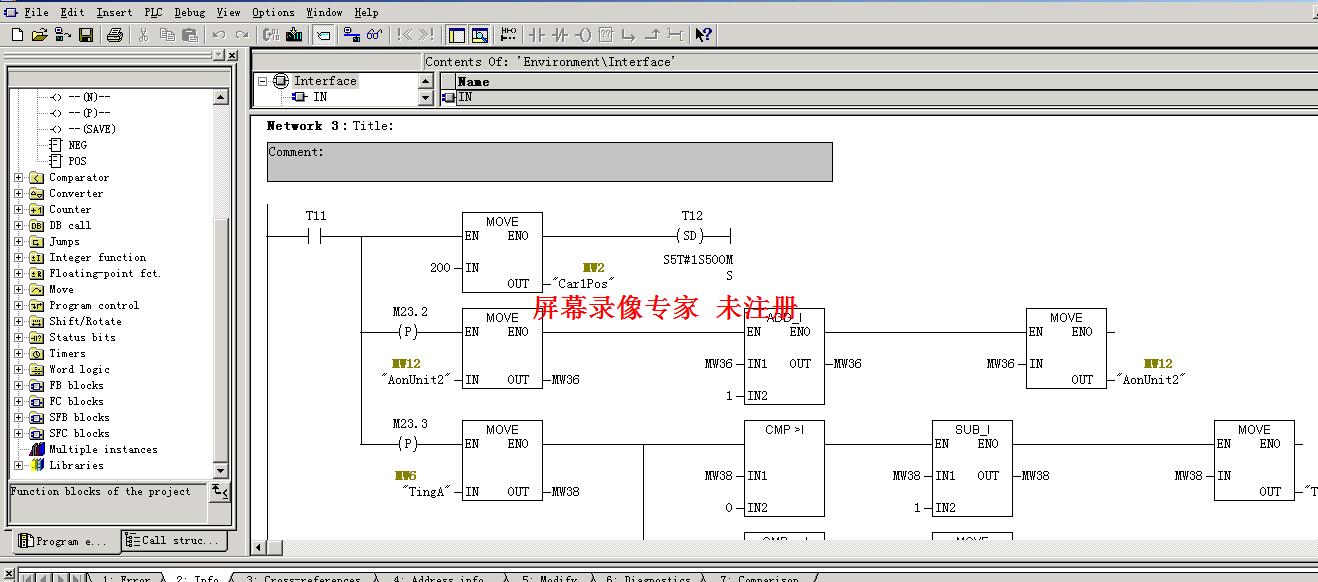Select the POS element in catalog
This screenshot has width=1318, height=582.
pos(77,161)
